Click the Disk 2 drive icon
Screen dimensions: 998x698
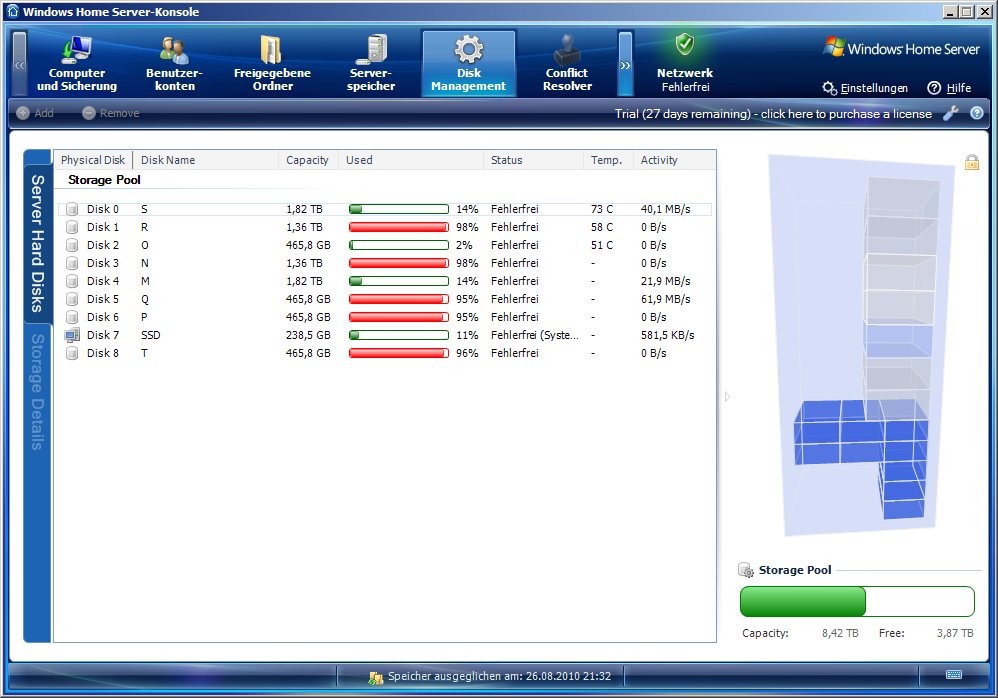72,245
